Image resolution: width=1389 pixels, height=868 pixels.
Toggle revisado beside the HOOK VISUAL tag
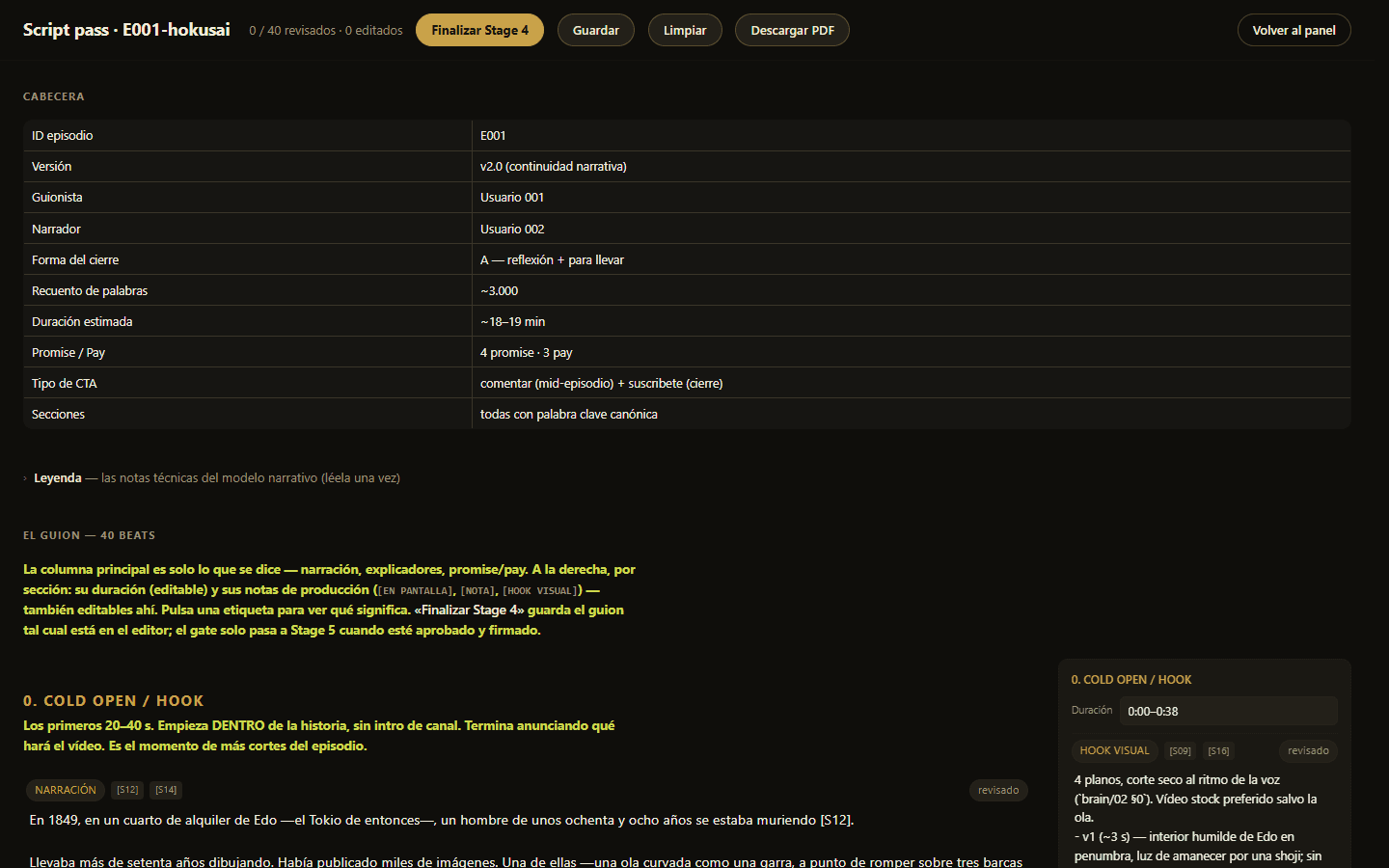(x=1308, y=750)
